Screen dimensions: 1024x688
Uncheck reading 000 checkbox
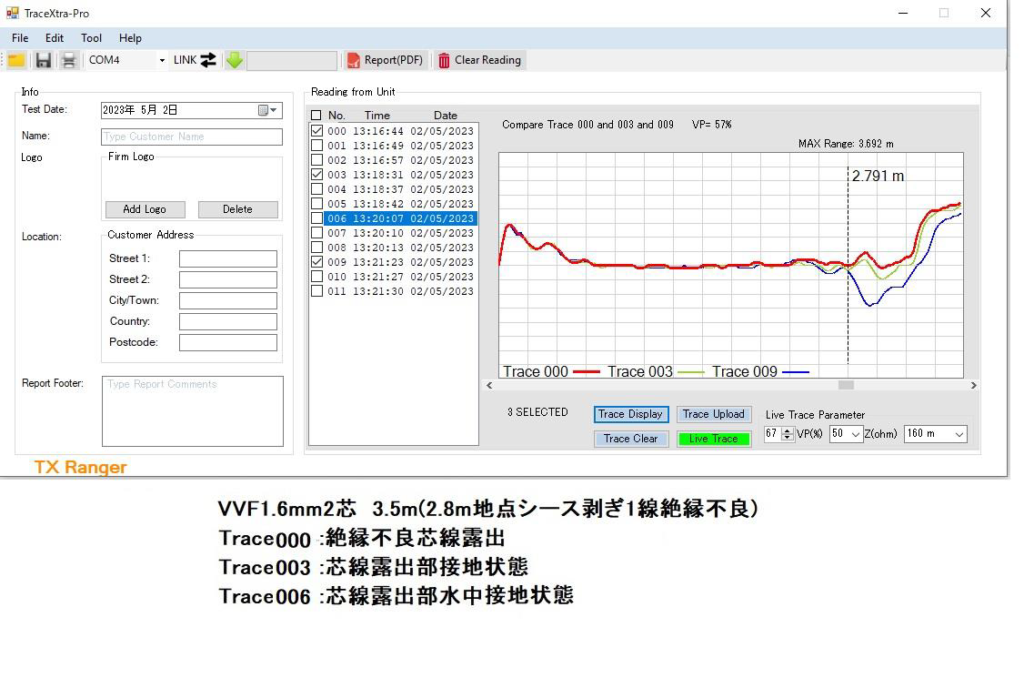[317, 131]
